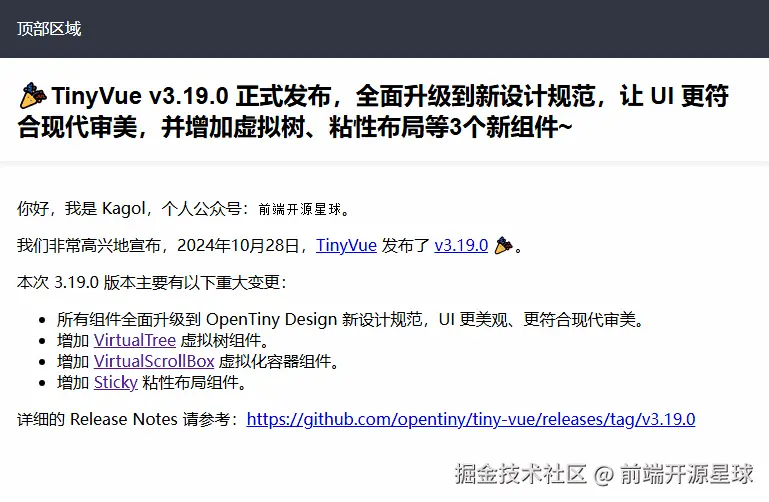Image resolution: width=769 pixels, height=502 pixels.
Task: Open the TinyVue hyperlink in the announcement
Action: [346, 245]
